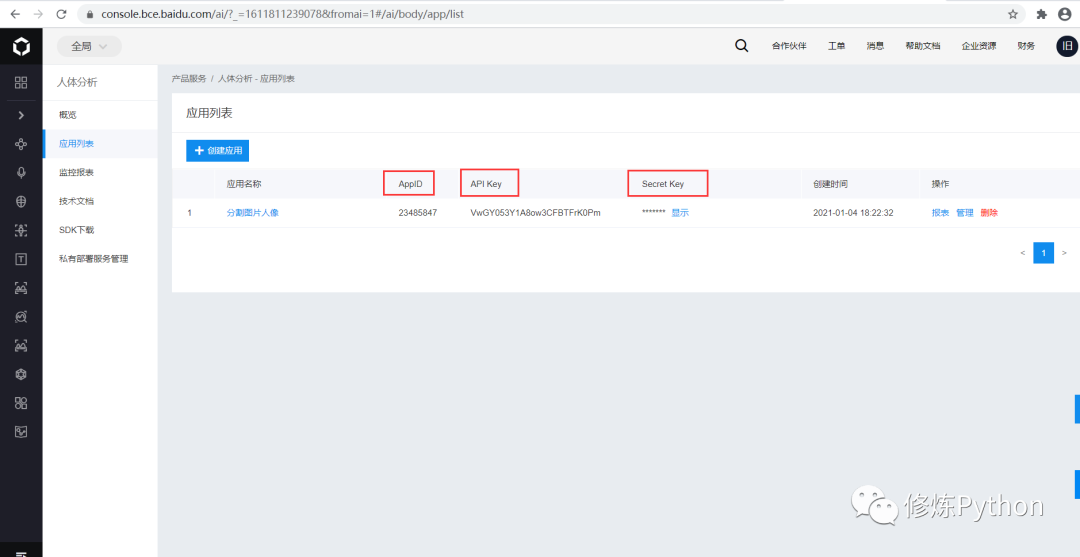The image size is (1080, 557).
Task: Open the user avatar account menu
Action: (x=1067, y=46)
